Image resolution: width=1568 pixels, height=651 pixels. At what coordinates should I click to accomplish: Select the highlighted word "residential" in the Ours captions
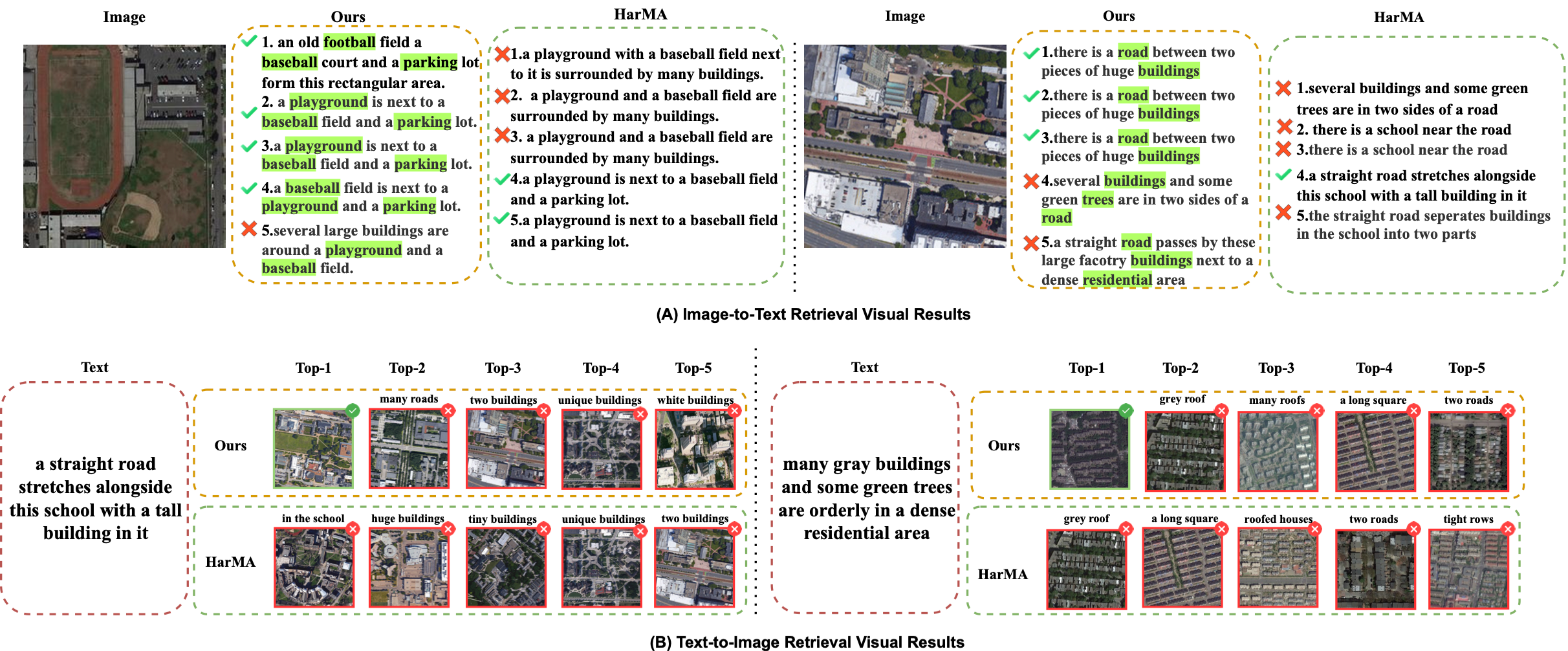click(x=1117, y=280)
